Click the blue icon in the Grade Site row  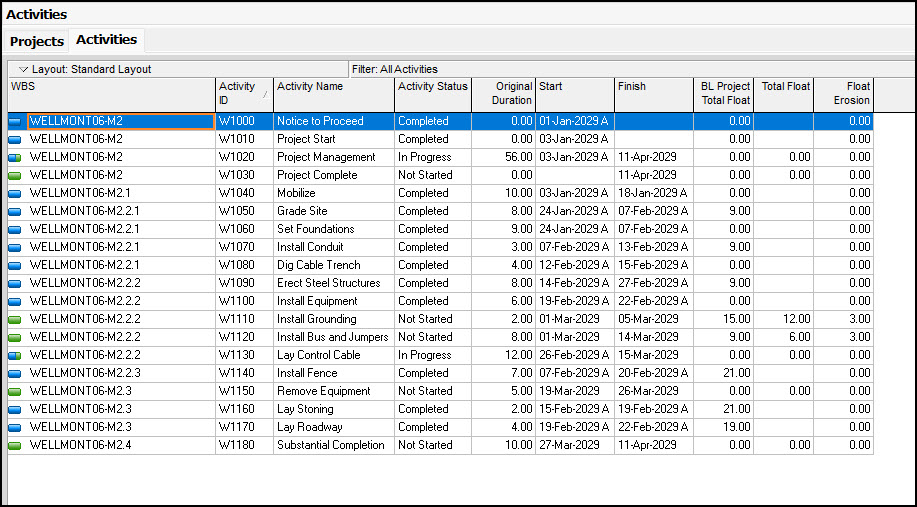tap(15, 212)
